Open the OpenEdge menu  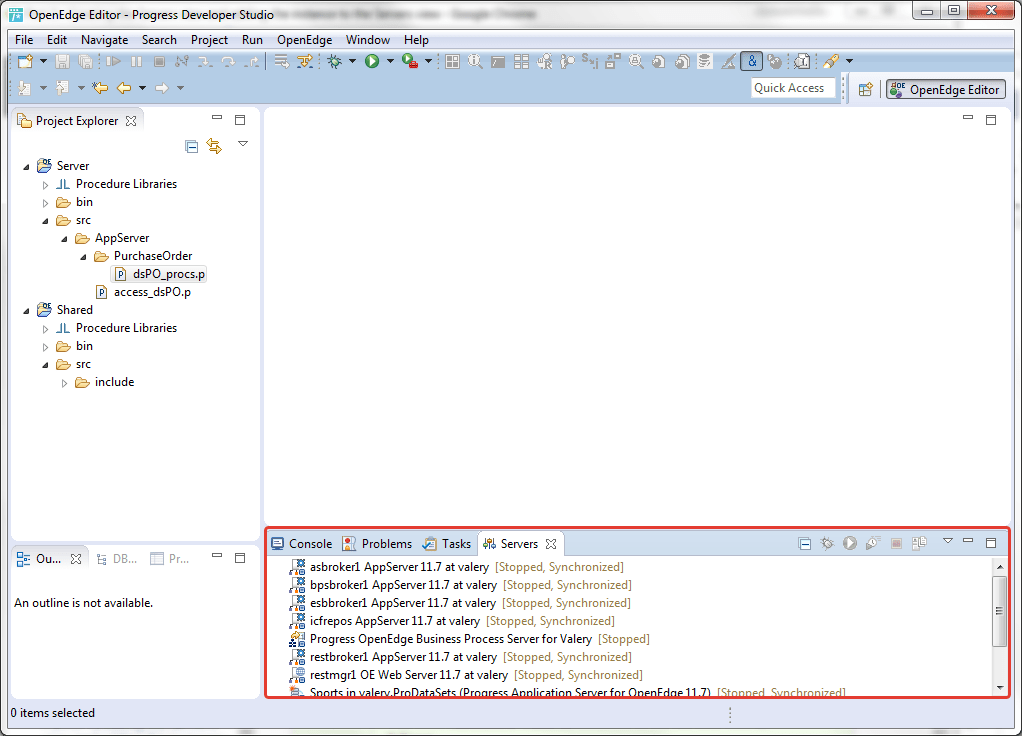coord(304,40)
